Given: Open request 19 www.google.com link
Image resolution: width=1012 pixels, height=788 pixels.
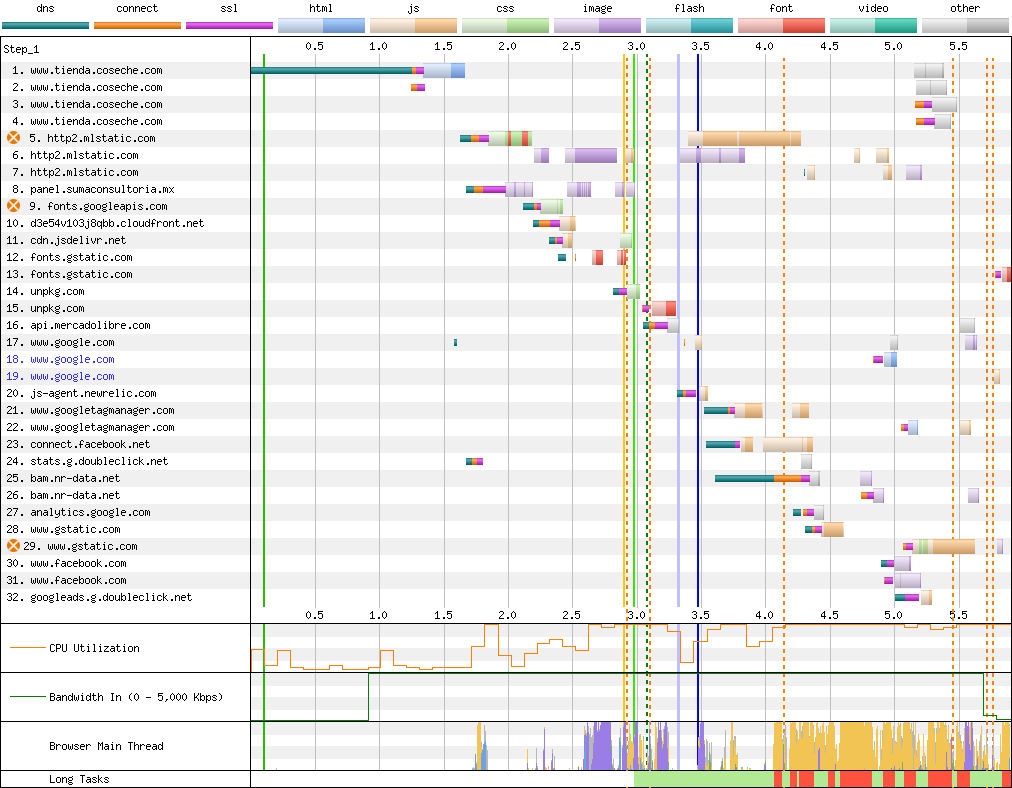Looking at the screenshot, I should pos(72,376).
